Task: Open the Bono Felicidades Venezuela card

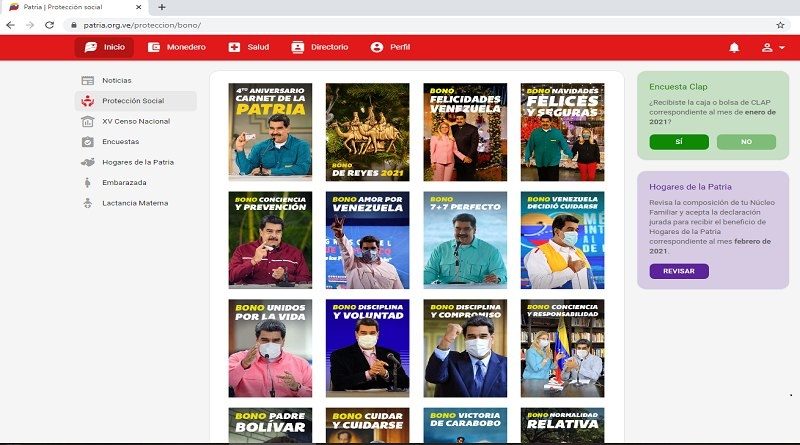Action: tap(465, 132)
